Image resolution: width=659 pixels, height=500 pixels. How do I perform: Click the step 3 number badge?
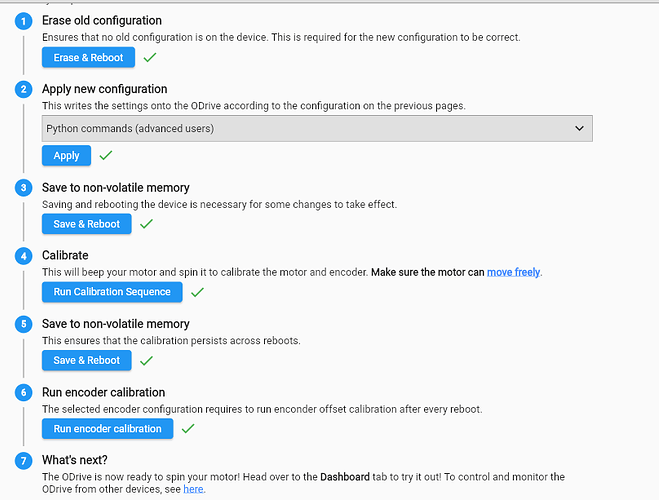pyautogui.click(x=22, y=187)
